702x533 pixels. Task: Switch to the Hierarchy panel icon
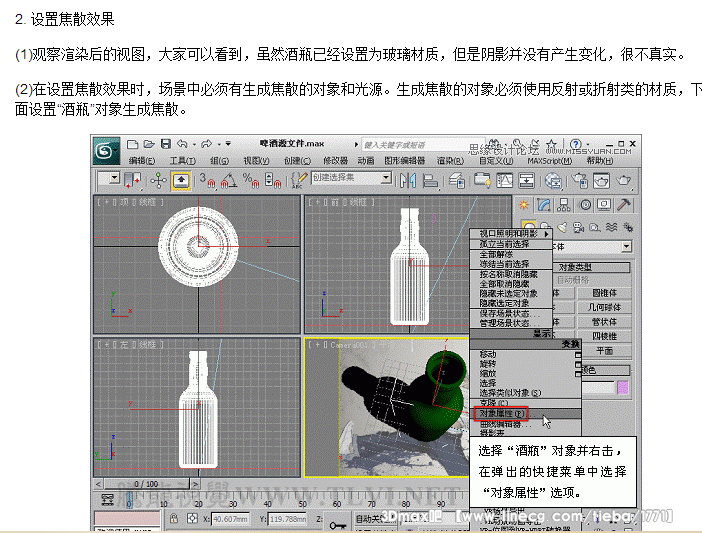point(564,205)
